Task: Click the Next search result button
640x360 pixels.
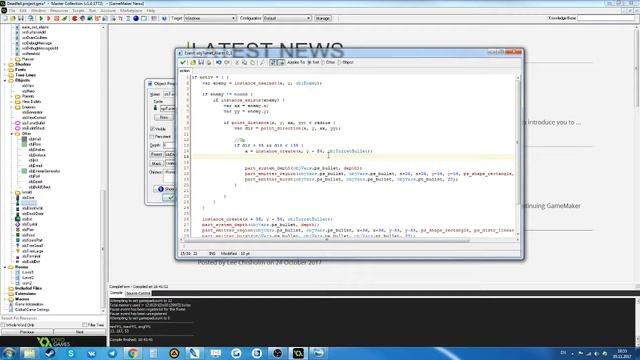Action: point(80,332)
